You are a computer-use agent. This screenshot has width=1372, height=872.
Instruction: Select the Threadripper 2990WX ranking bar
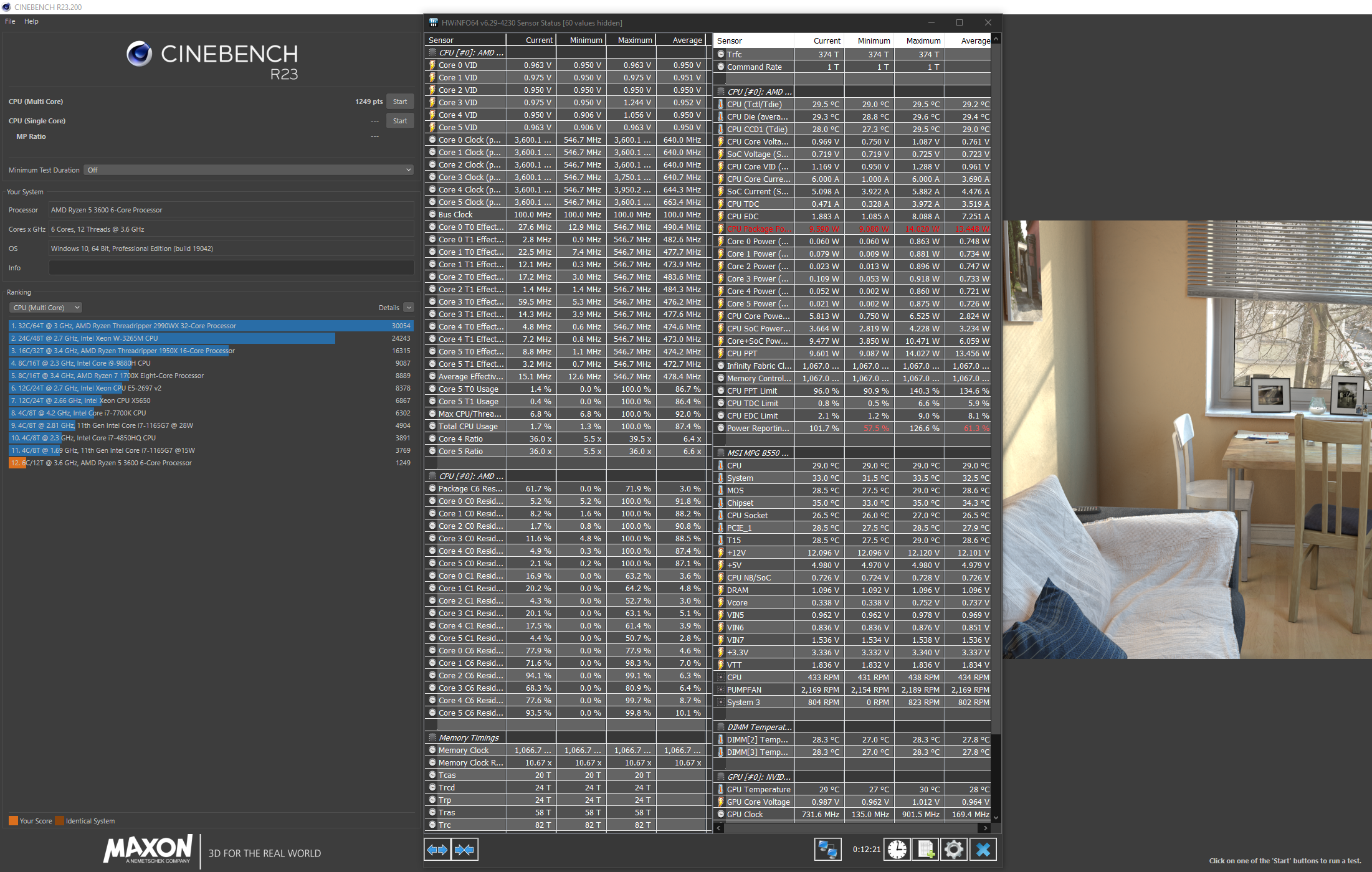(x=211, y=326)
